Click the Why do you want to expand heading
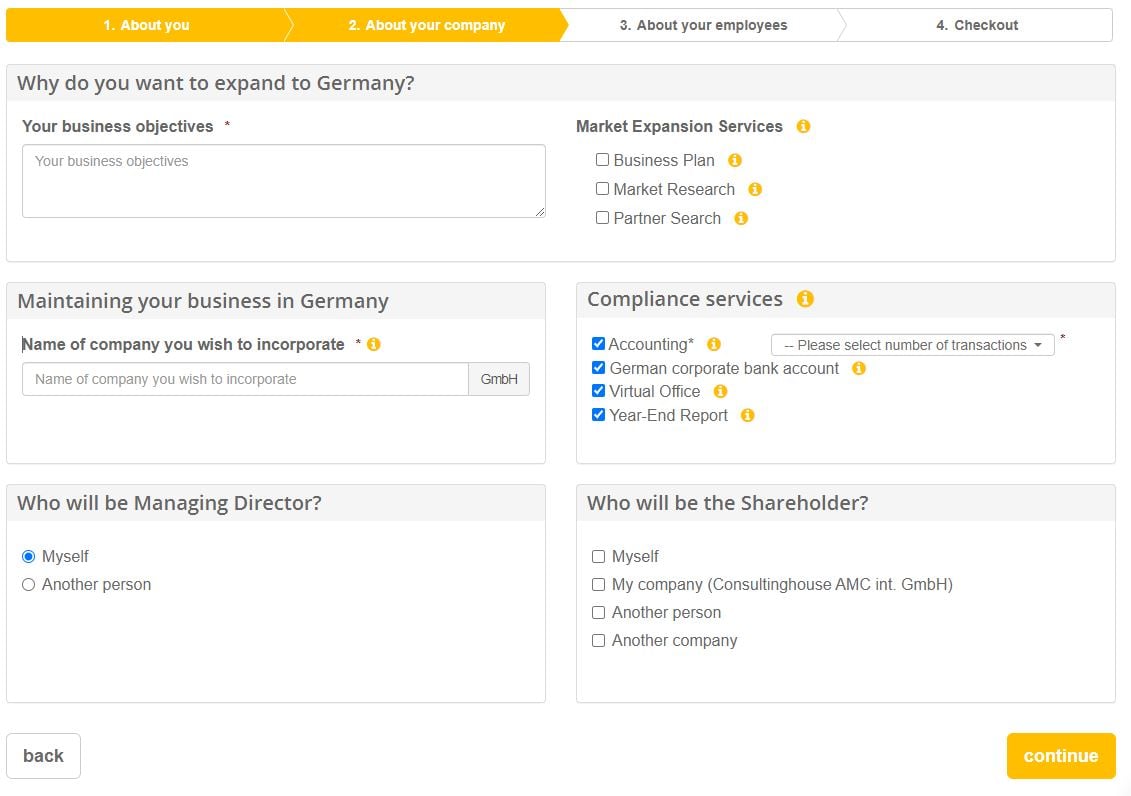1131x796 pixels. 216,83
